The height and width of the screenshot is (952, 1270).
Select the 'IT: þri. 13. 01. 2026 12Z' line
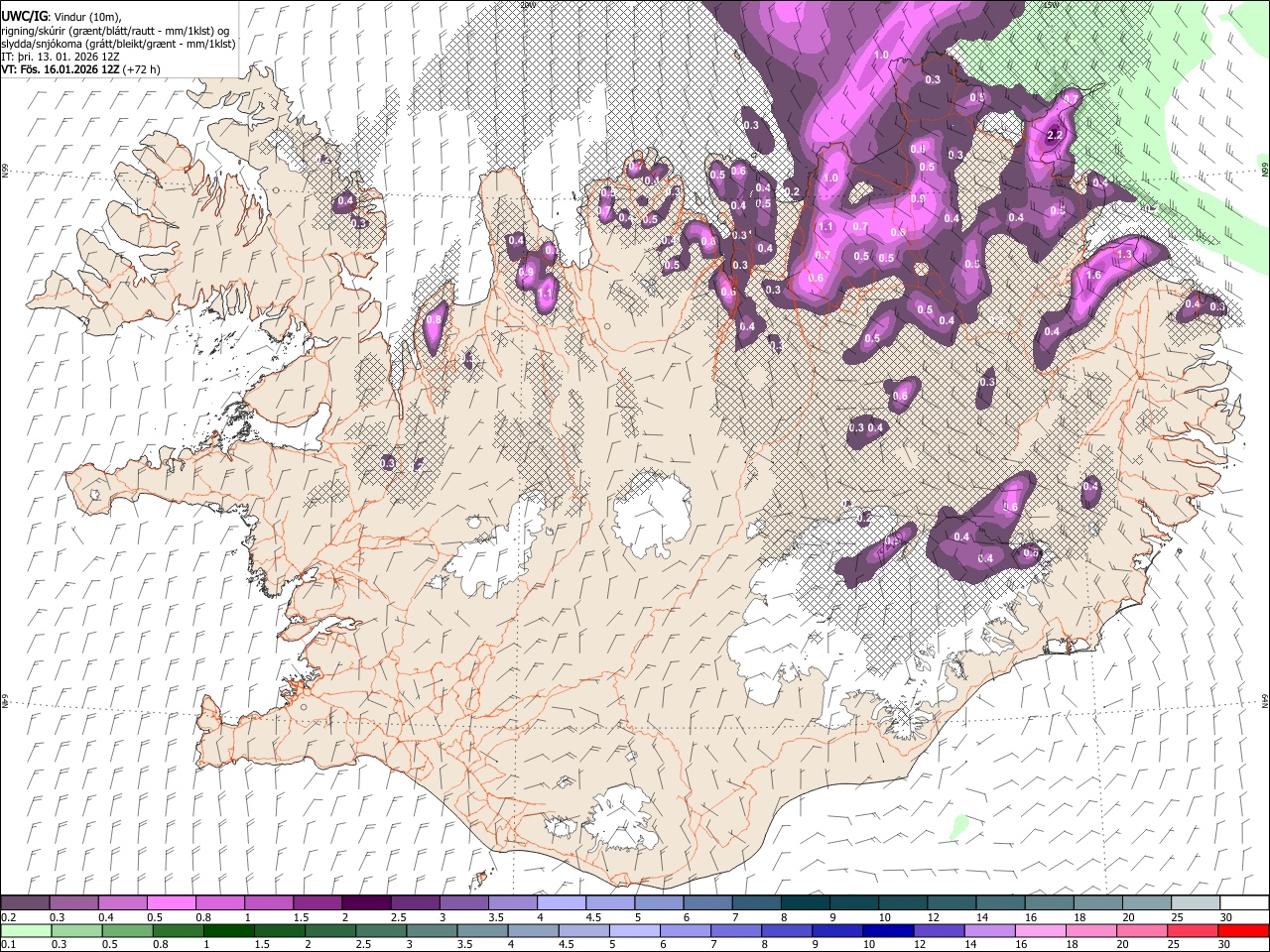pyautogui.click(x=63, y=57)
